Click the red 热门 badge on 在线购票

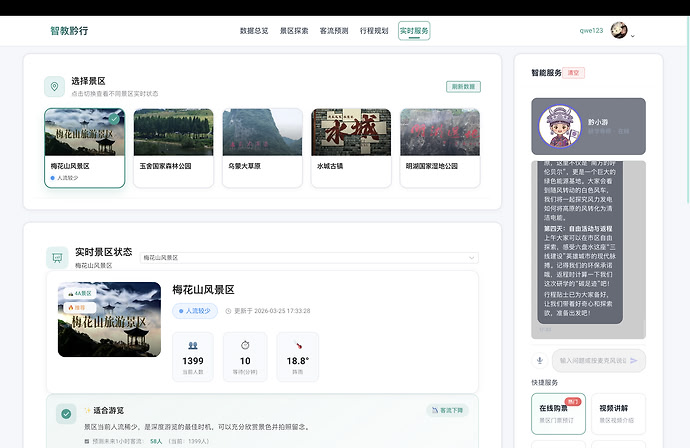[573, 401]
